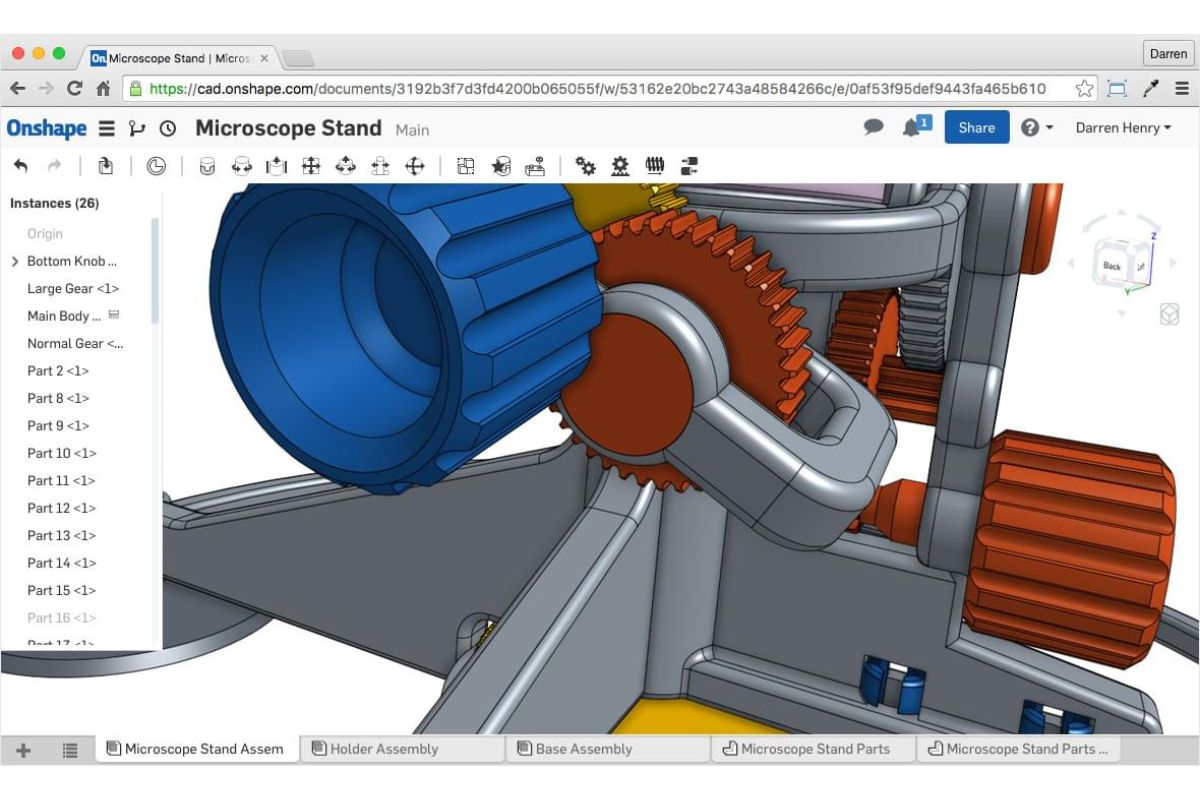Image resolution: width=1200 pixels, height=800 pixels.
Task: Select Normal Gear instance in list
Action: pos(75,343)
